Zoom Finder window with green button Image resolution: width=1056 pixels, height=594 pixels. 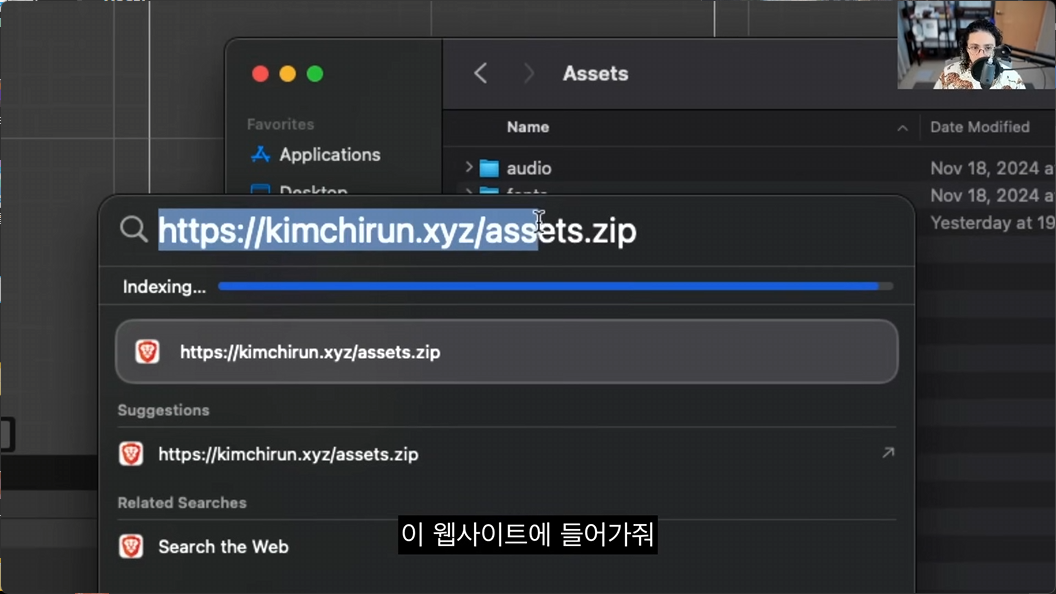pyautogui.click(x=315, y=73)
